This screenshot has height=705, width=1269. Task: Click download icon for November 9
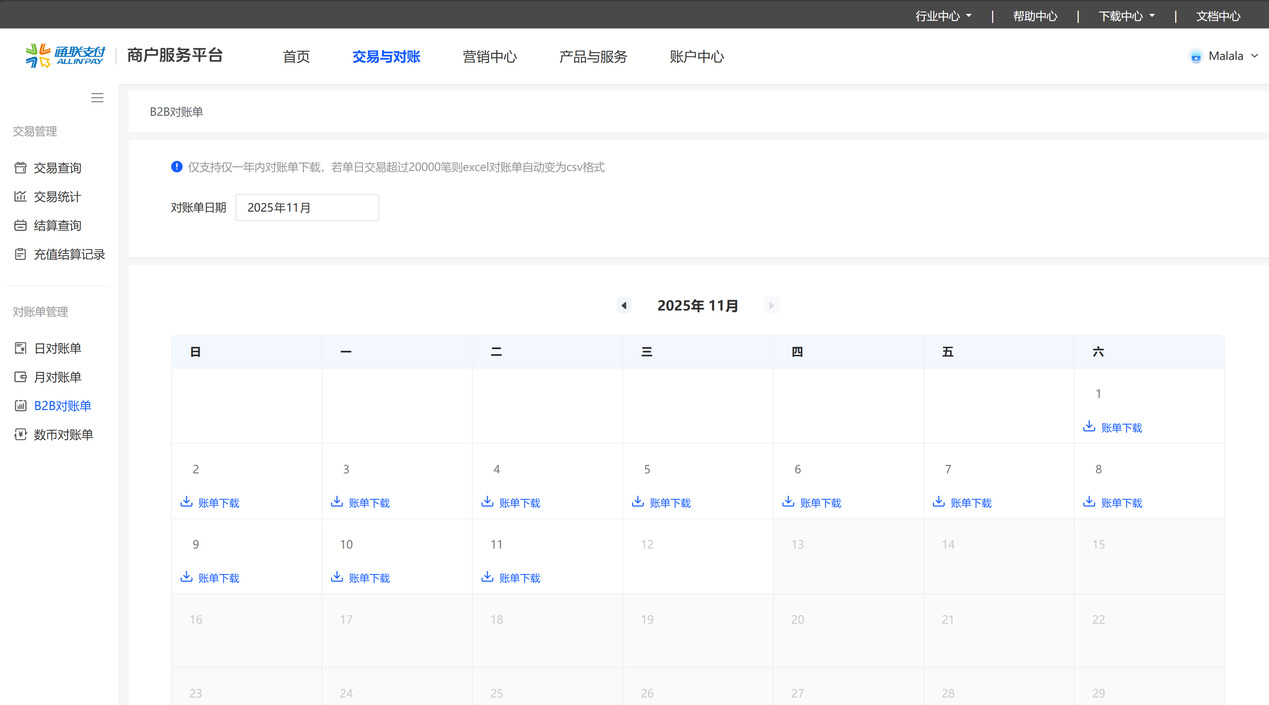(x=186, y=577)
